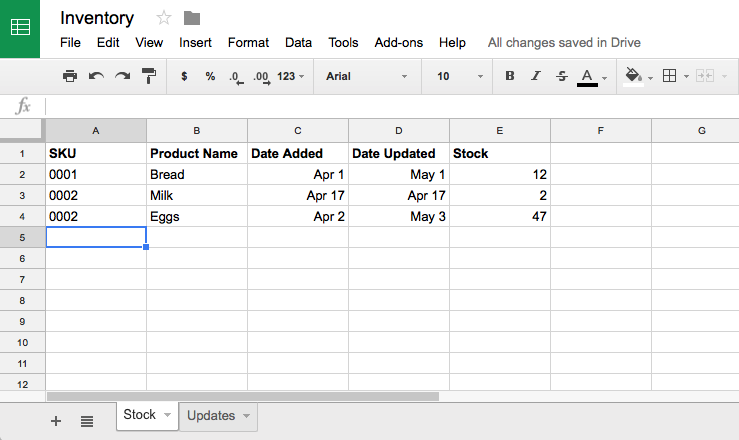The height and width of the screenshot is (440, 739).
Task: Format as currency with dollar icon
Action: 184,76
